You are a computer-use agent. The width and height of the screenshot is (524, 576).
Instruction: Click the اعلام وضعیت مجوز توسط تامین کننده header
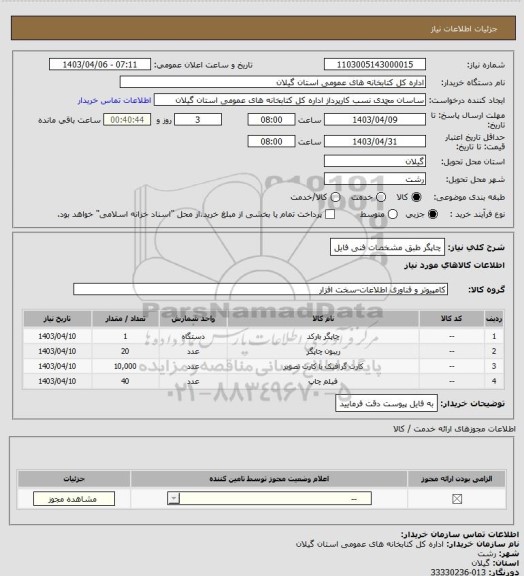[x=269, y=479]
